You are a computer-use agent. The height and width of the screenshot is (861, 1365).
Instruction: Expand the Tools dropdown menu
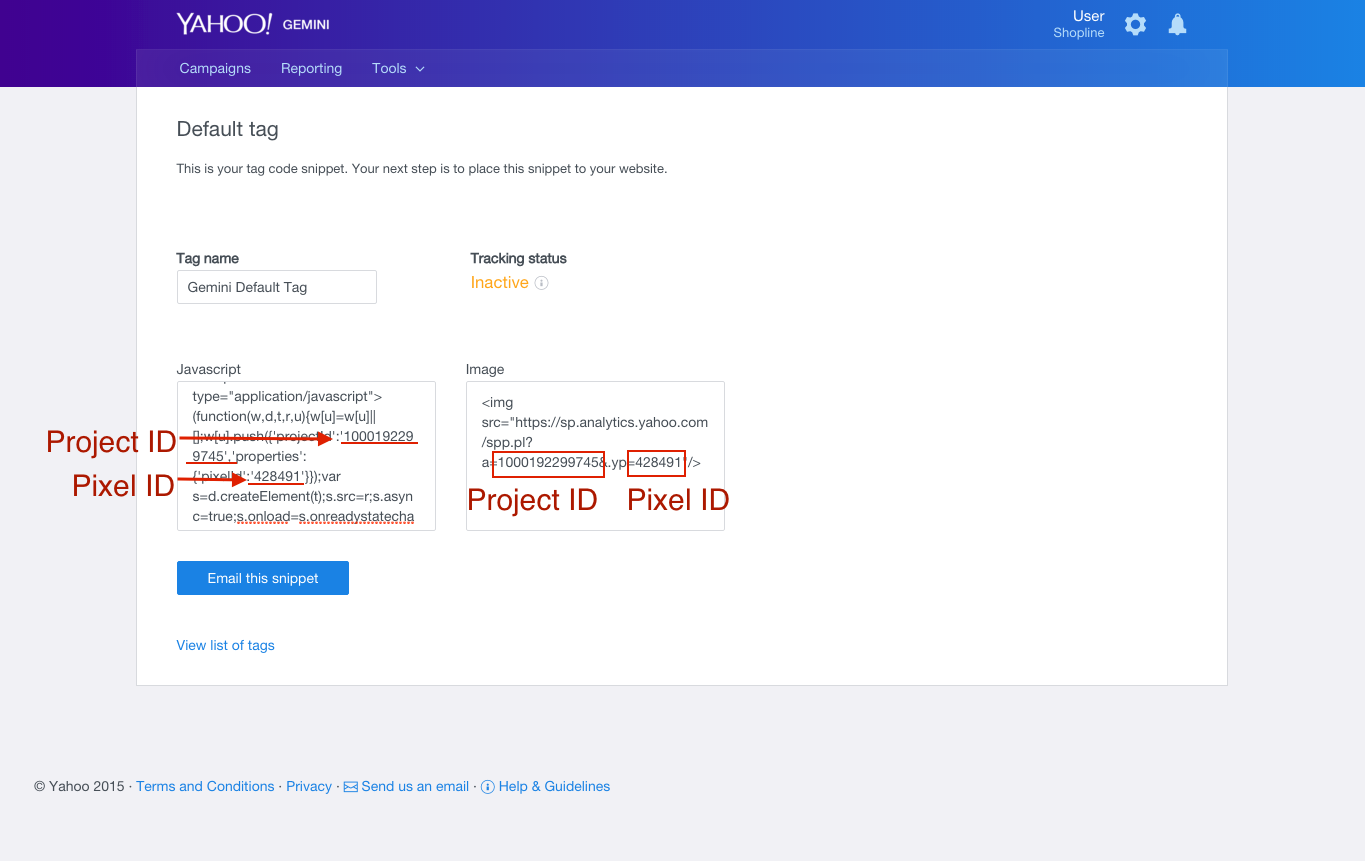click(398, 68)
